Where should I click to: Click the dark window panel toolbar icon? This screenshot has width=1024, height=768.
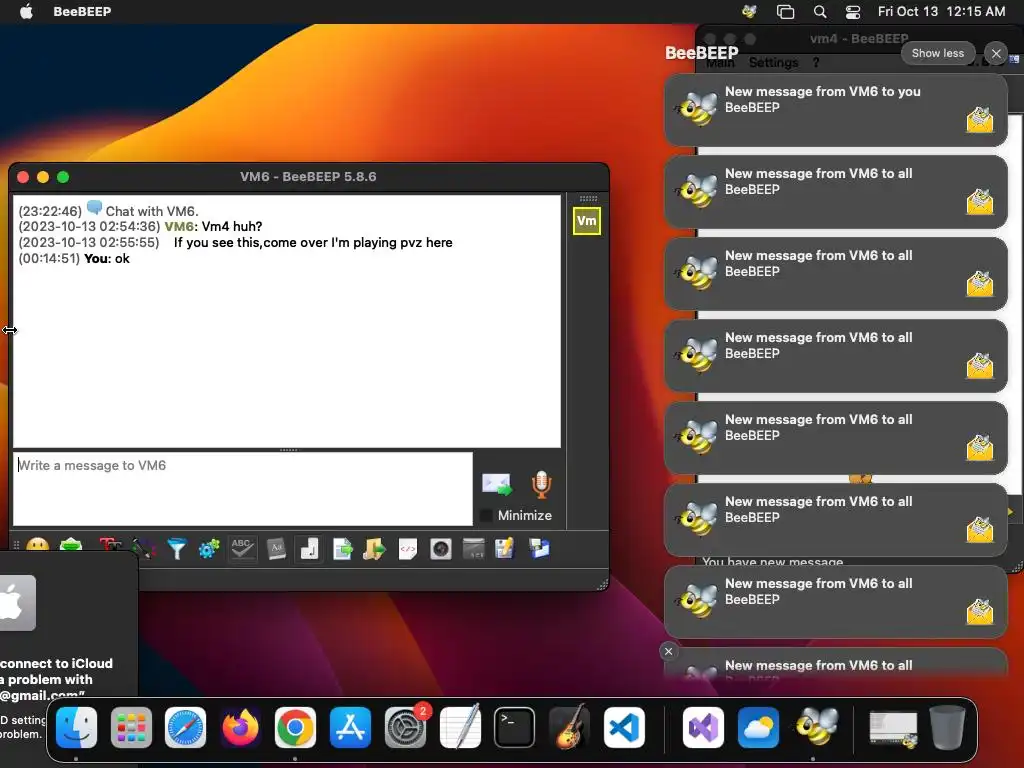(x=473, y=549)
